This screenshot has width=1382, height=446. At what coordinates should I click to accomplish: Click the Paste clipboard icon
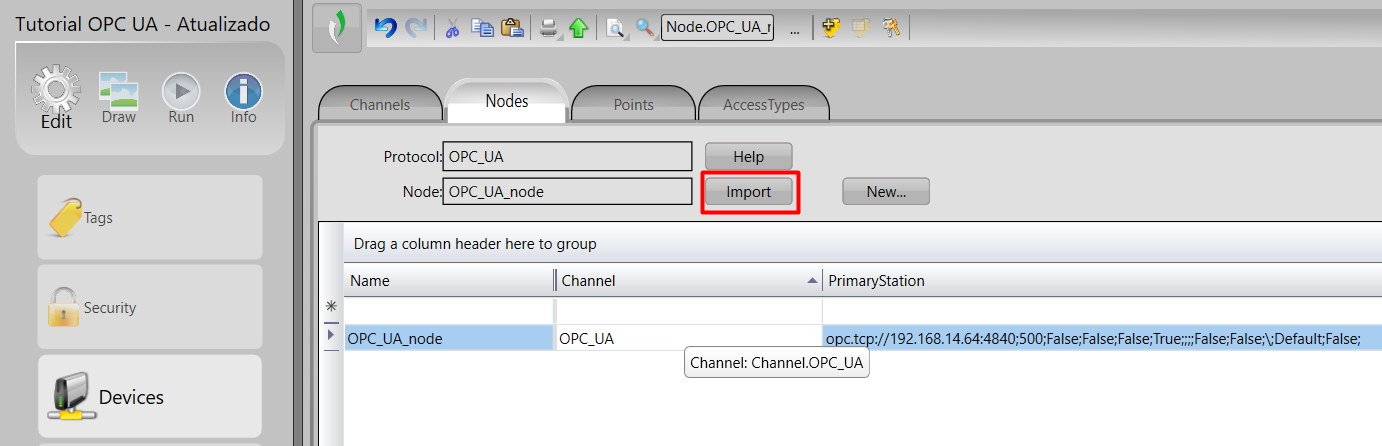click(512, 28)
